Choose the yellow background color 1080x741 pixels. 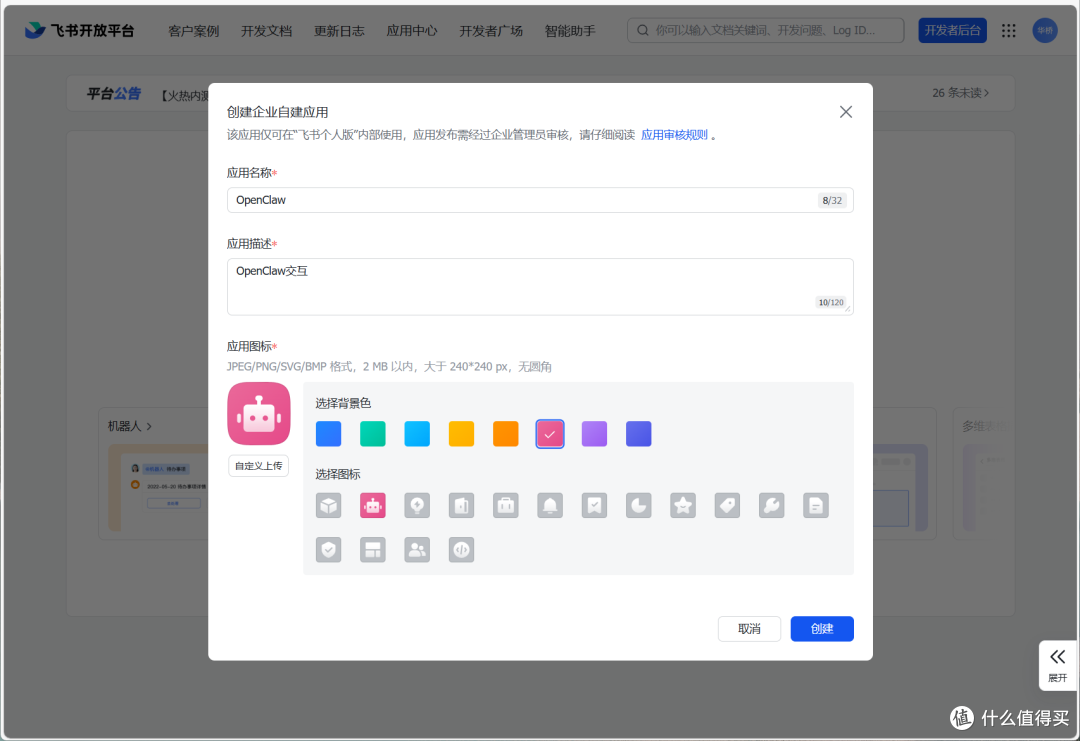461,434
